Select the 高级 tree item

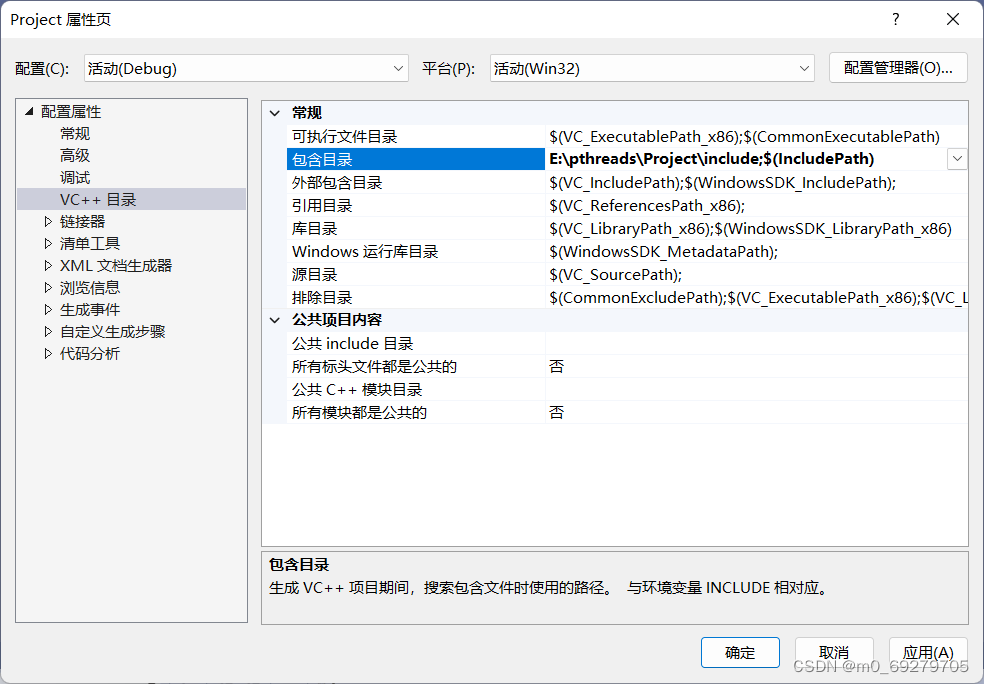[x=74, y=155]
